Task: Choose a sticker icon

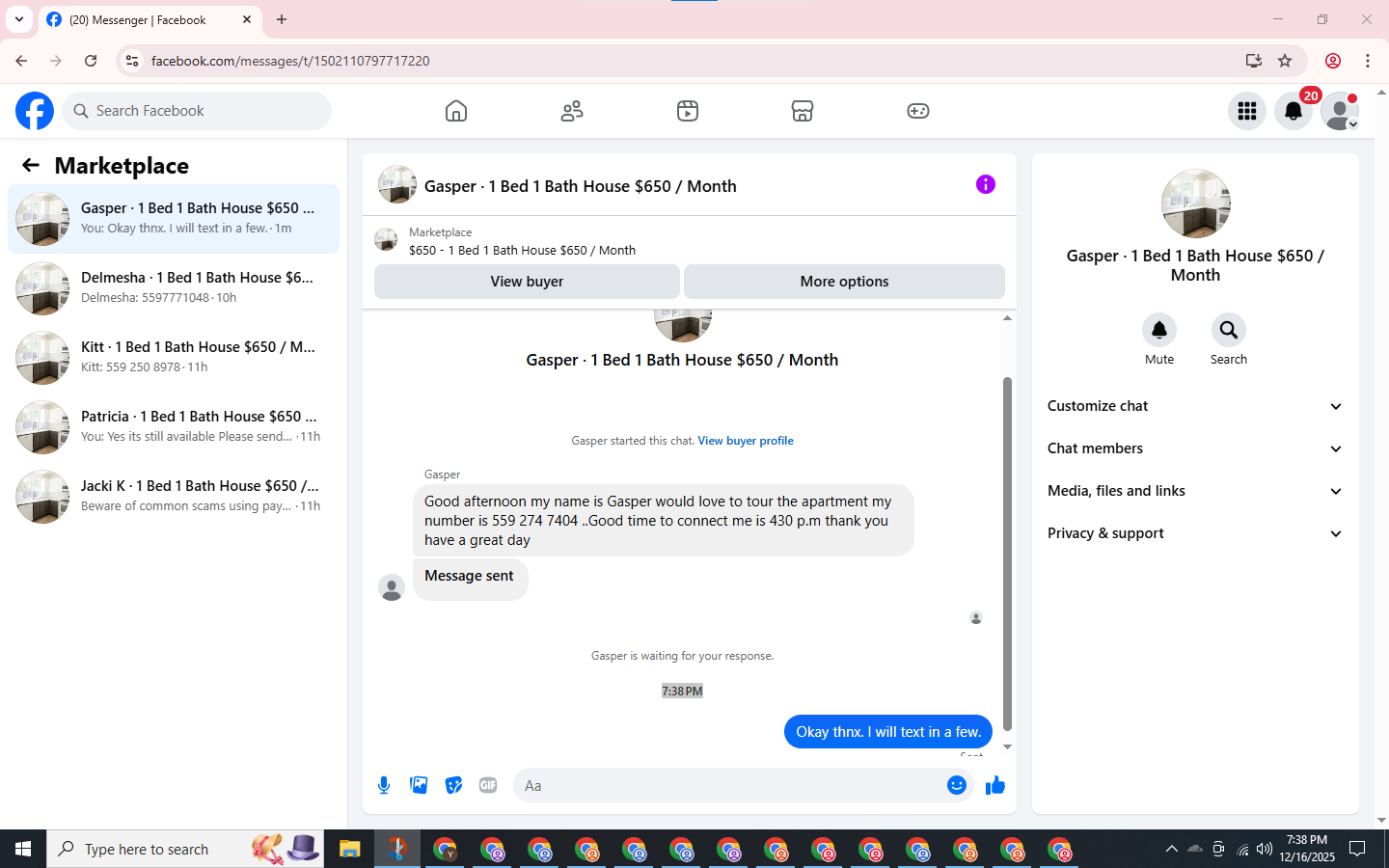Action: (x=453, y=785)
